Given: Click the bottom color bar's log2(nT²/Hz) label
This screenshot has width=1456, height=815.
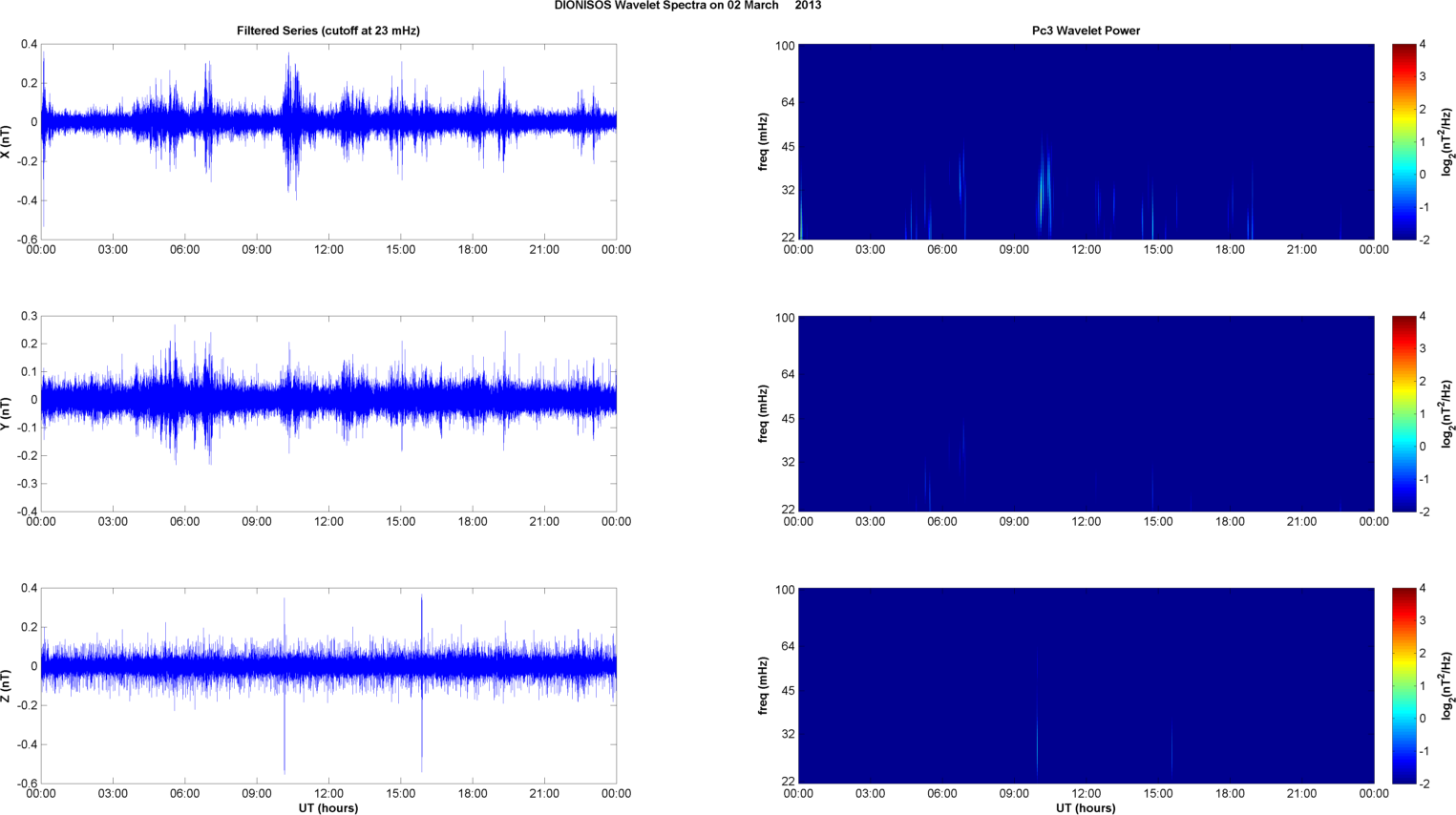Looking at the screenshot, I should (x=1448, y=686).
